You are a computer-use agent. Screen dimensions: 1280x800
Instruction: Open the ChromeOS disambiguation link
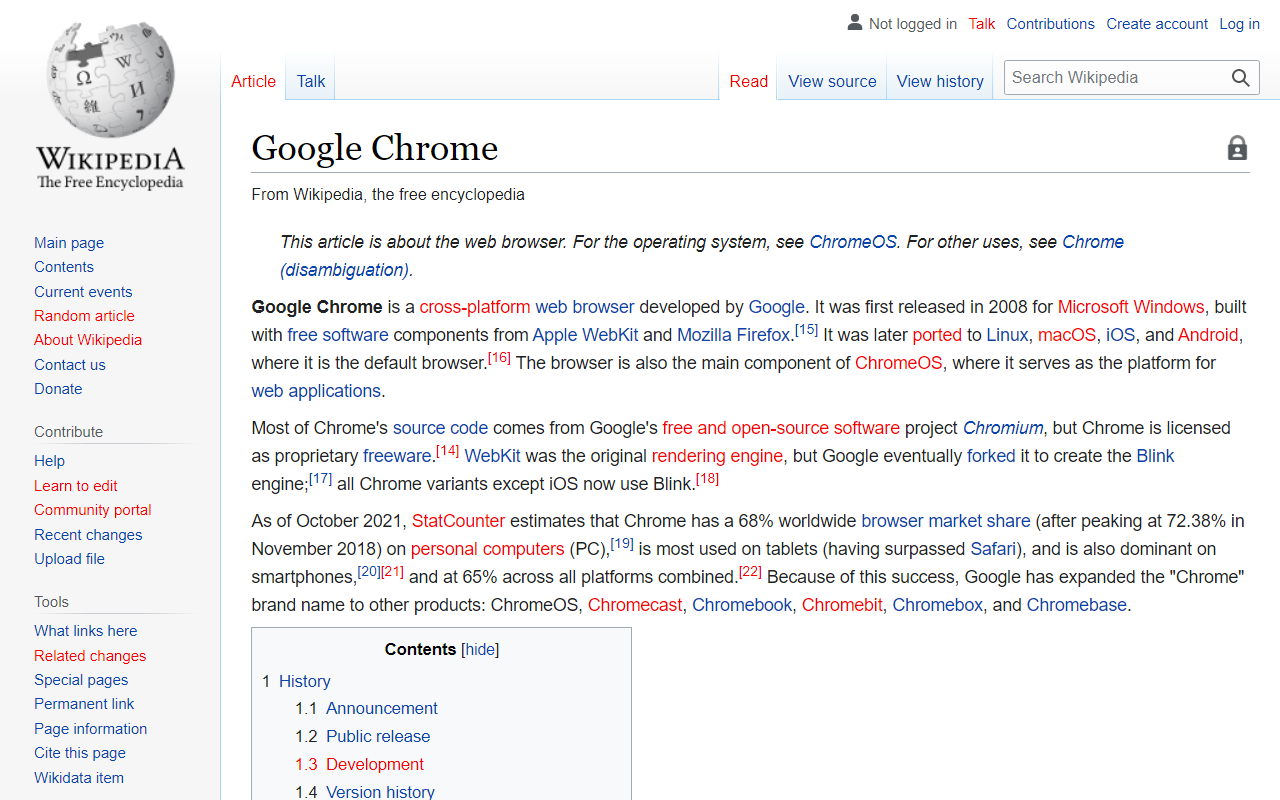(x=852, y=242)
